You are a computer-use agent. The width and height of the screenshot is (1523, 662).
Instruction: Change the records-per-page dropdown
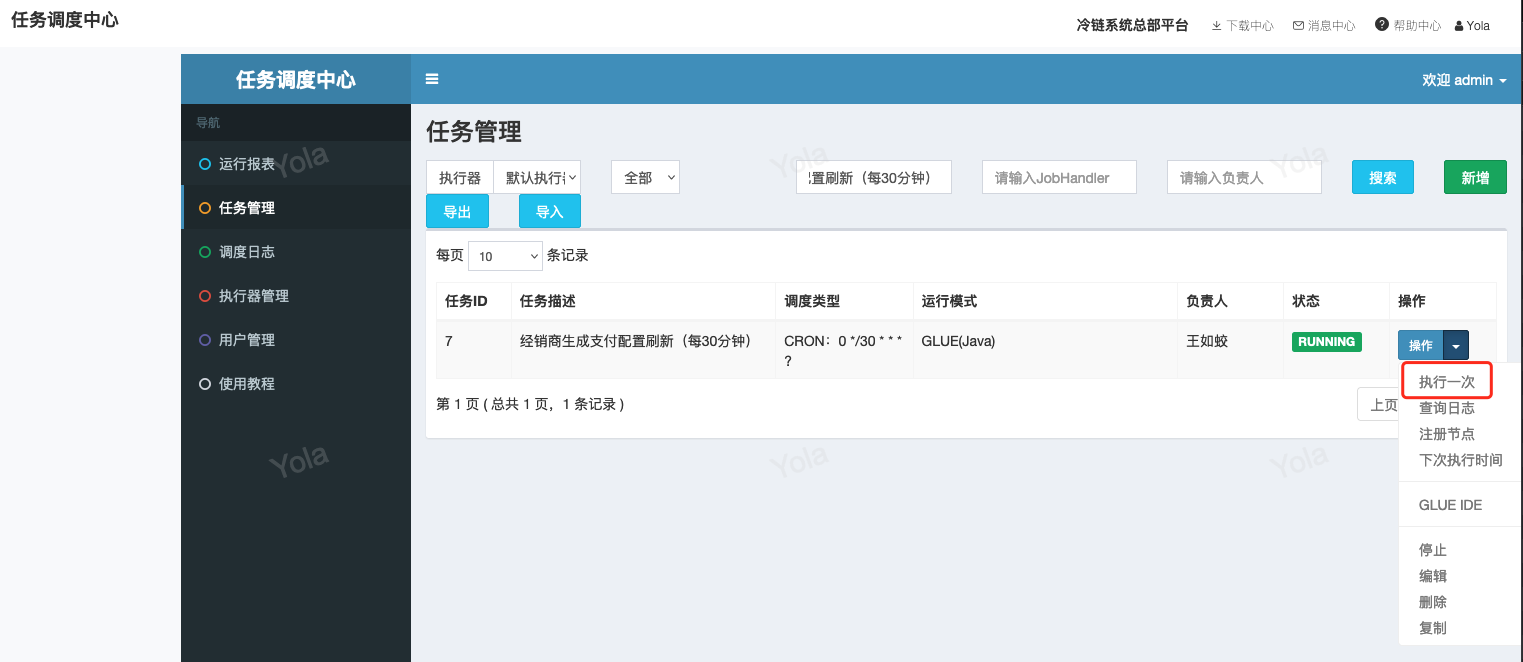click(x=505, y=256)
